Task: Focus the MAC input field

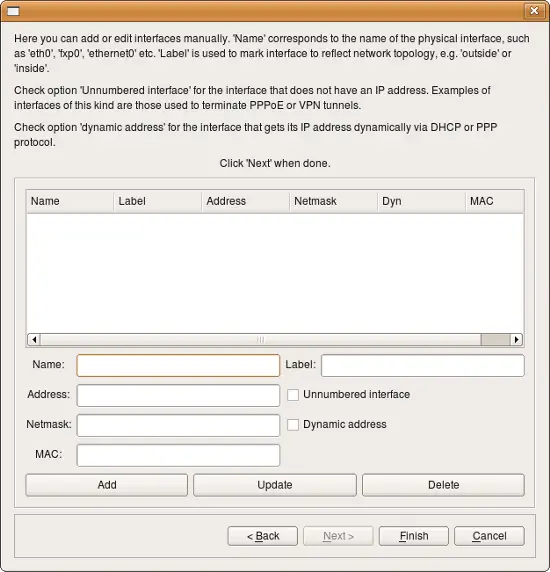Action: tap(178, 455)
